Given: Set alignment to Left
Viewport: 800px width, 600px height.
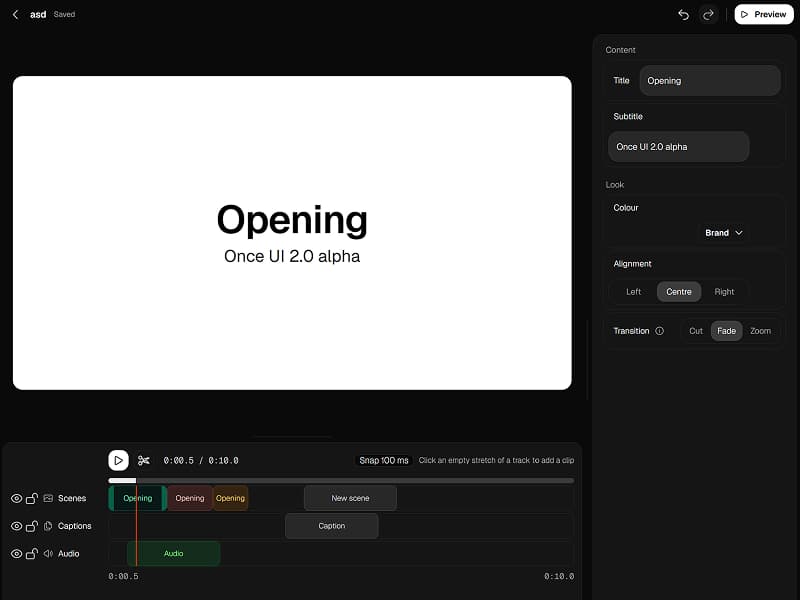Looking at the screenshot, I should point(633,292).
